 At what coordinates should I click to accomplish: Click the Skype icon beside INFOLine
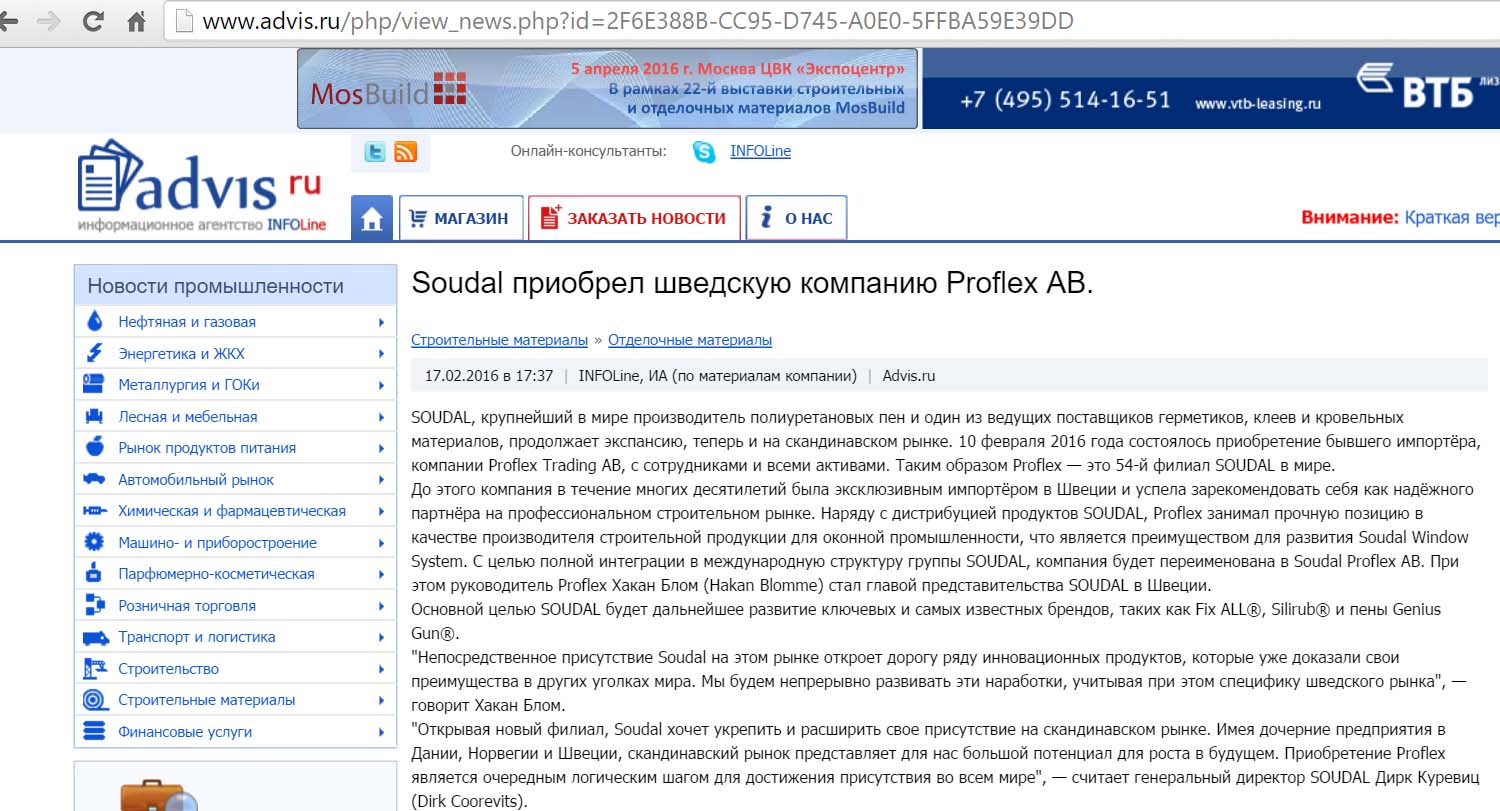coord(704,152)
